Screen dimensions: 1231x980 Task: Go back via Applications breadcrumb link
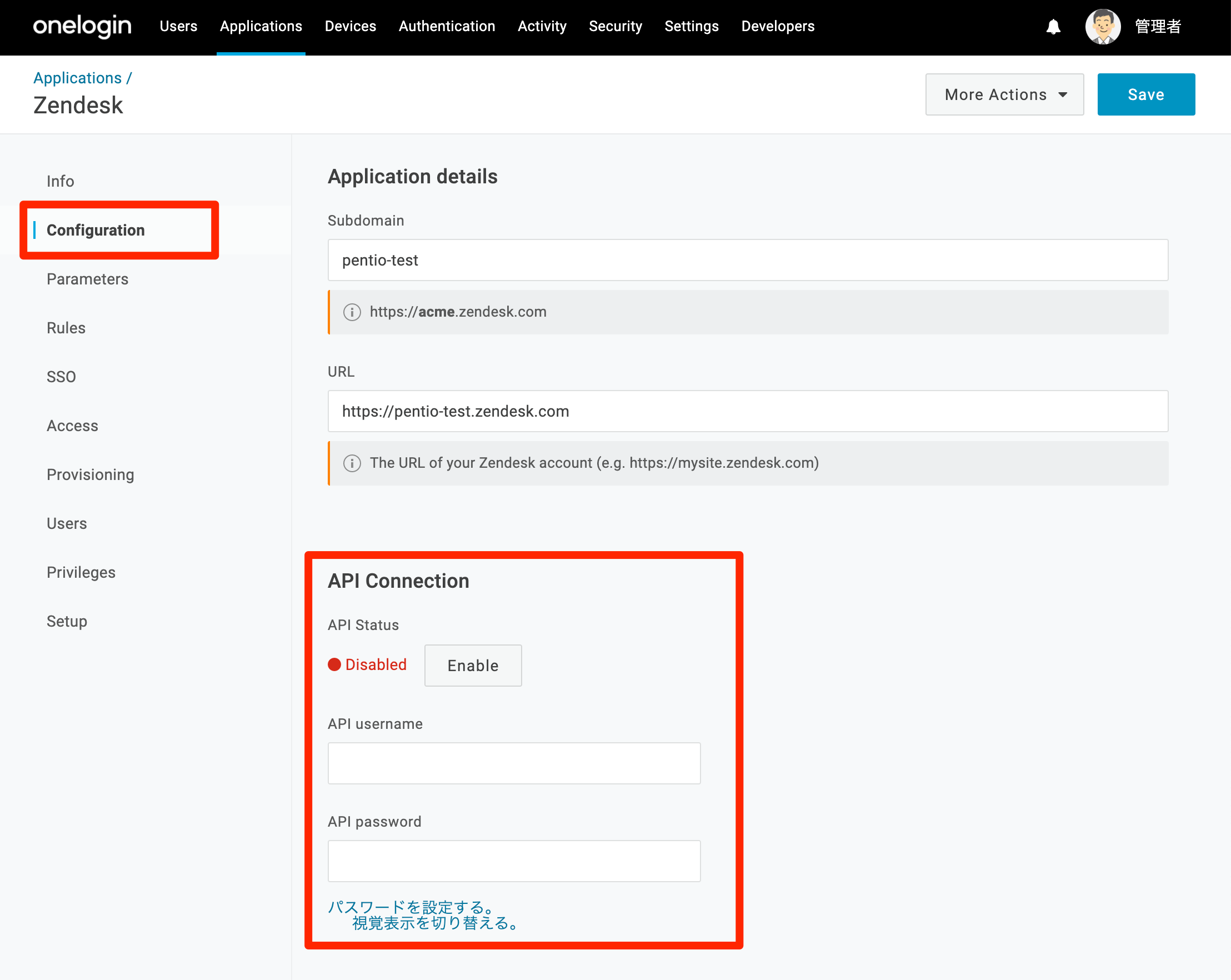click(78, 78)
